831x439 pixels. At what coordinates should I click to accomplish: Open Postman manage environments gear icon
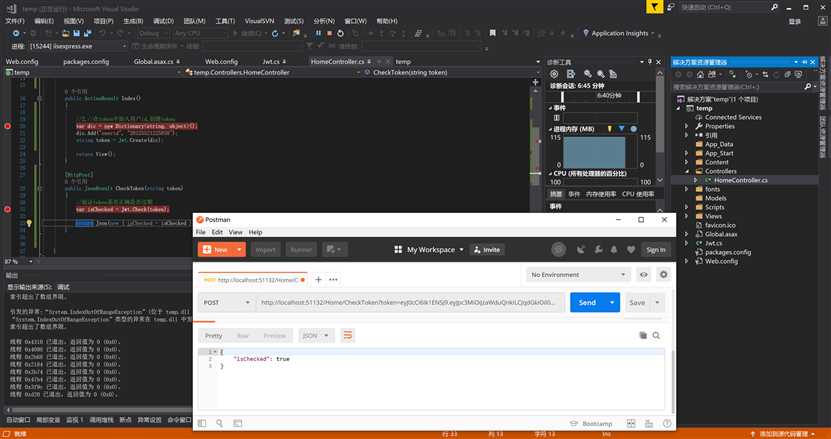pyautogui.click(x=663, y=275)
